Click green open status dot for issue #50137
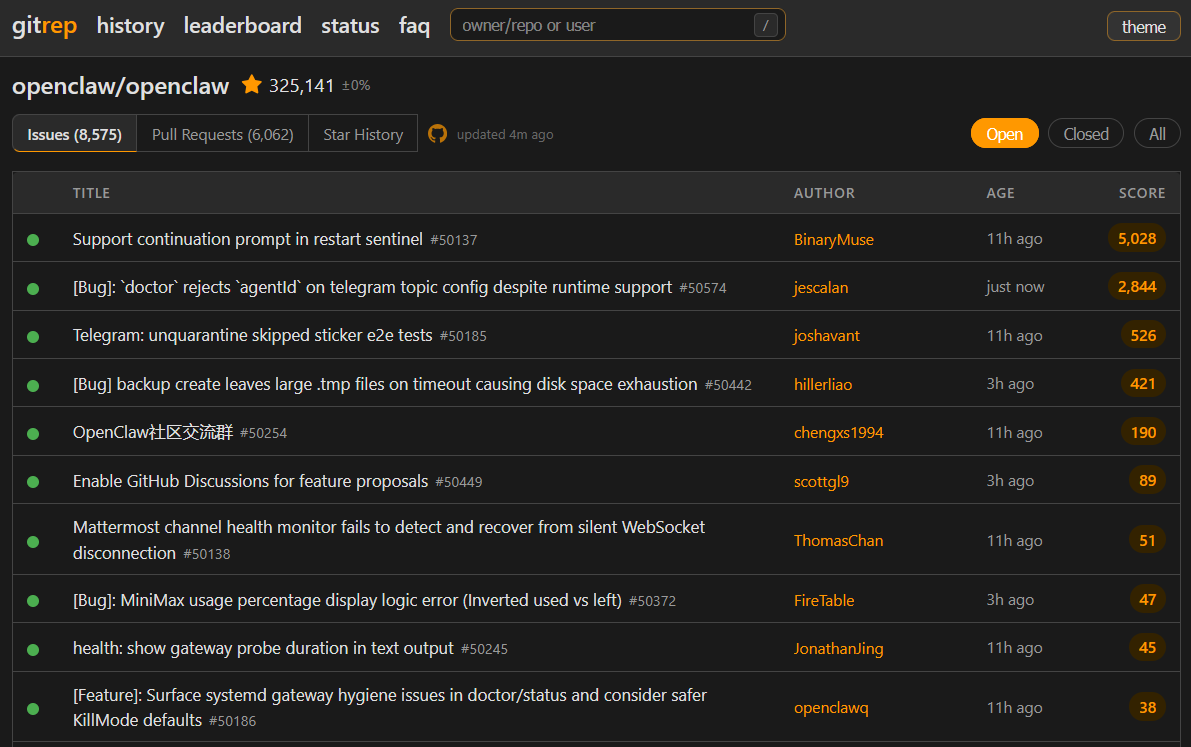 point(33,240)
